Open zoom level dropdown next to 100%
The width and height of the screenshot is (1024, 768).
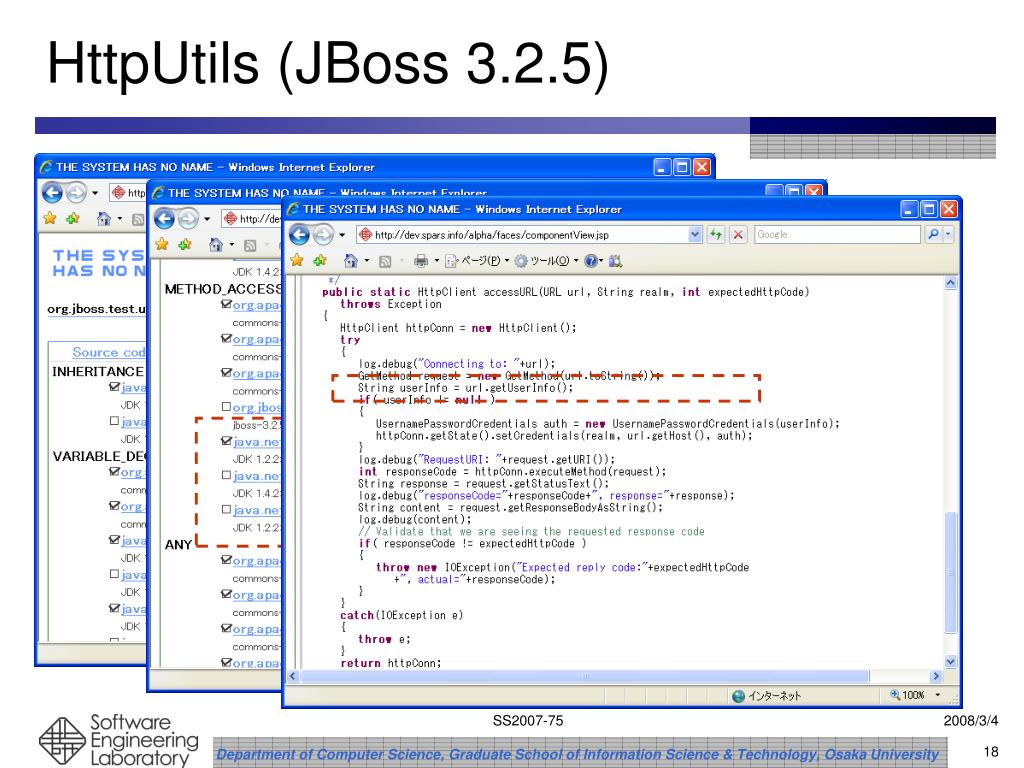point(938,695)
